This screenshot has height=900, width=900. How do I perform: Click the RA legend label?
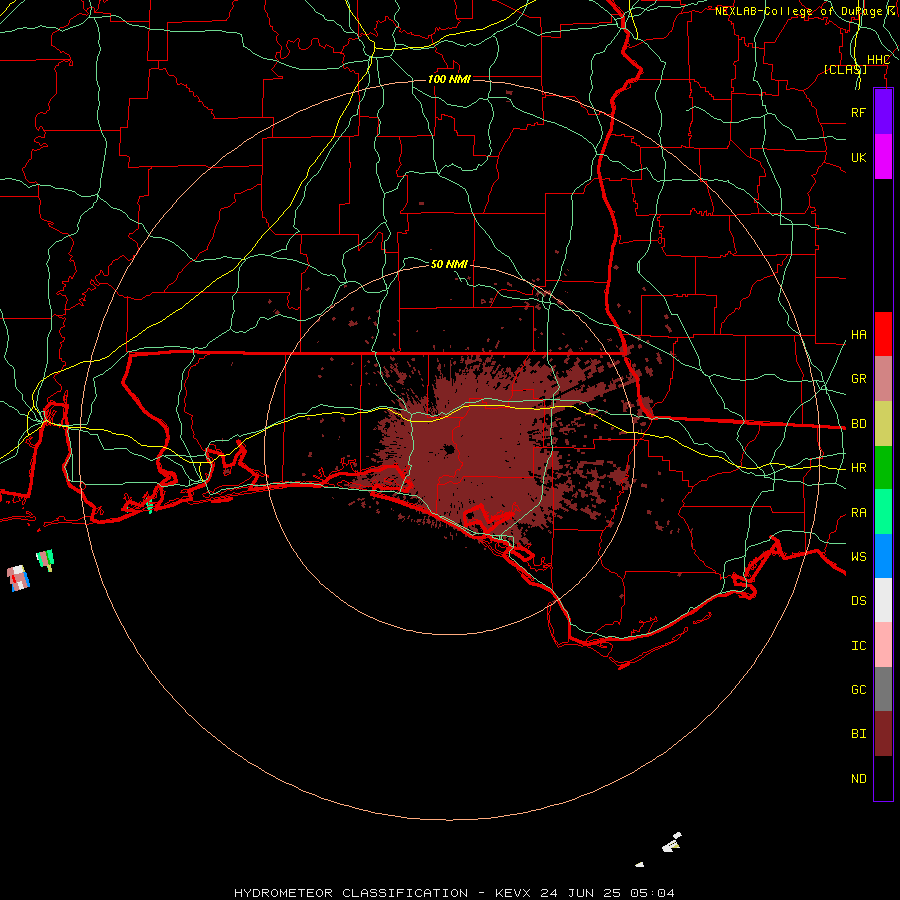coord(858,513)
